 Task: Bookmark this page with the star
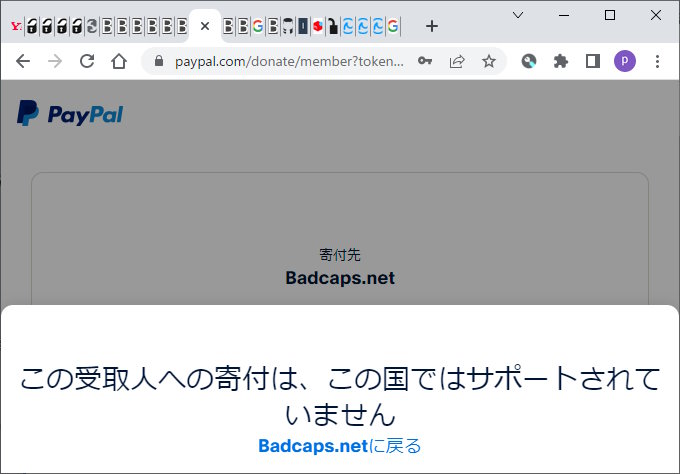pyautogui.click(x=489, y=61)
